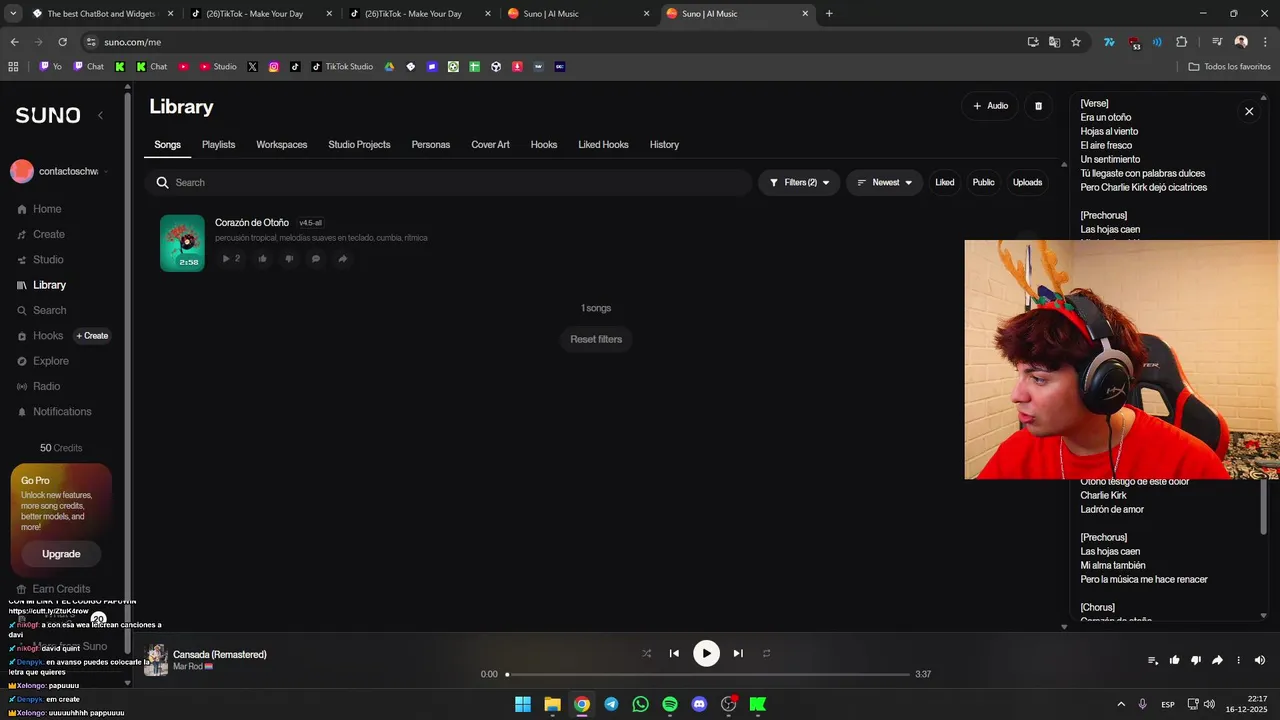Switch to the Personas tab
Image resolution: width=1280 pixels, height=720 pixels.
click(x=431, y=145)
